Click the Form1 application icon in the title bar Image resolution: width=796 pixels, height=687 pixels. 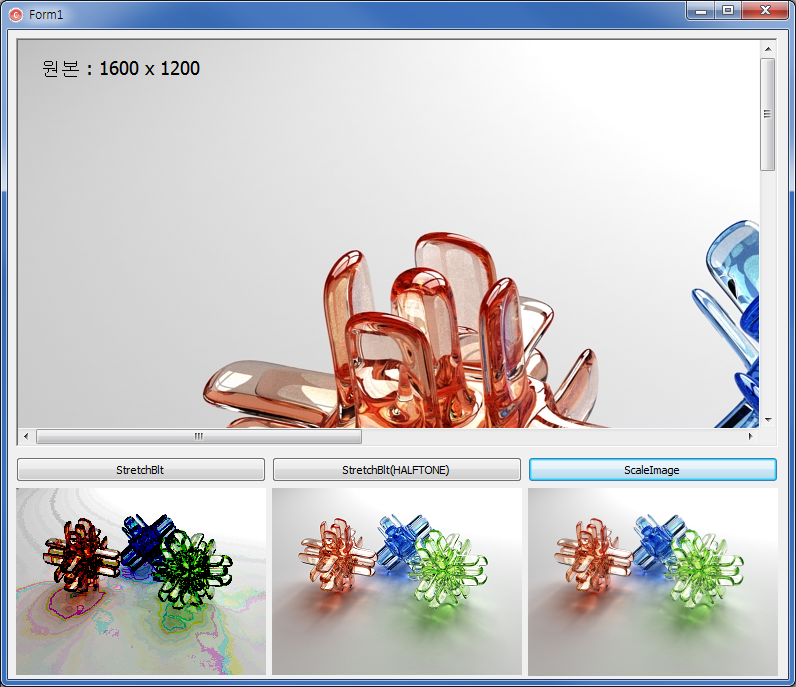coord(16,15)
